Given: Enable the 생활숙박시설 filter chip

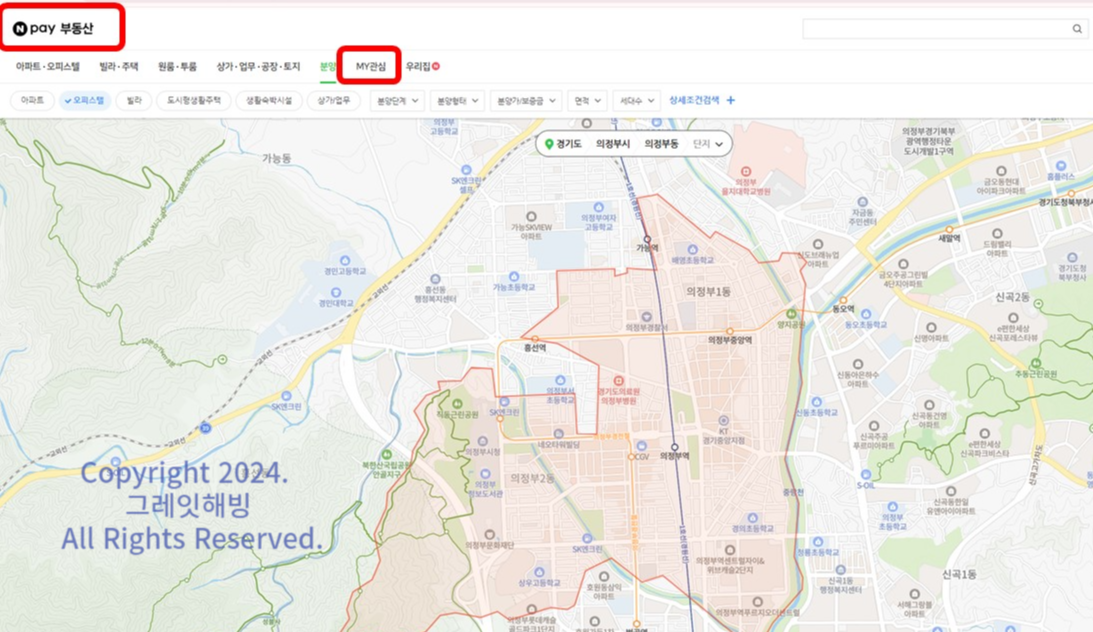Looking at the screenshot, I should (x=261, y=100).
